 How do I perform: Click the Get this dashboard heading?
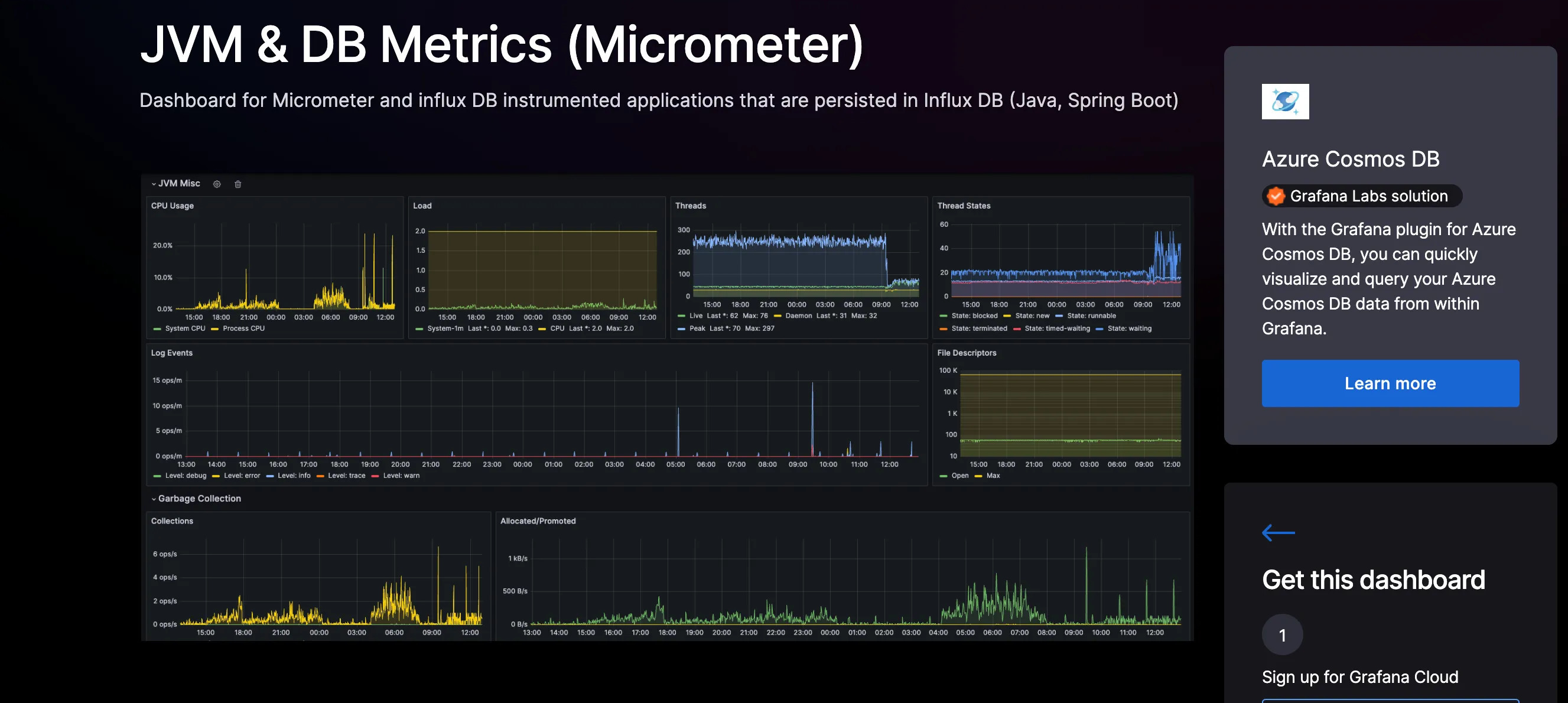coord(1373,580)
